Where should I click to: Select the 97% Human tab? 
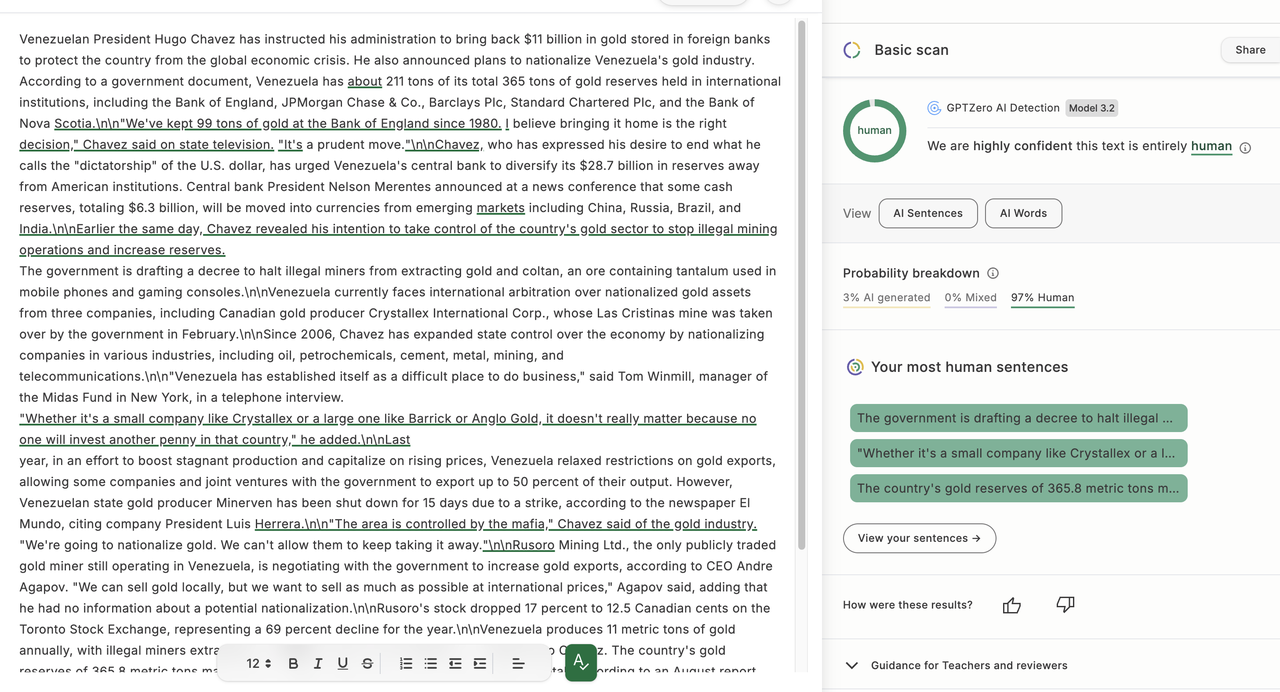pos(1043,298)
